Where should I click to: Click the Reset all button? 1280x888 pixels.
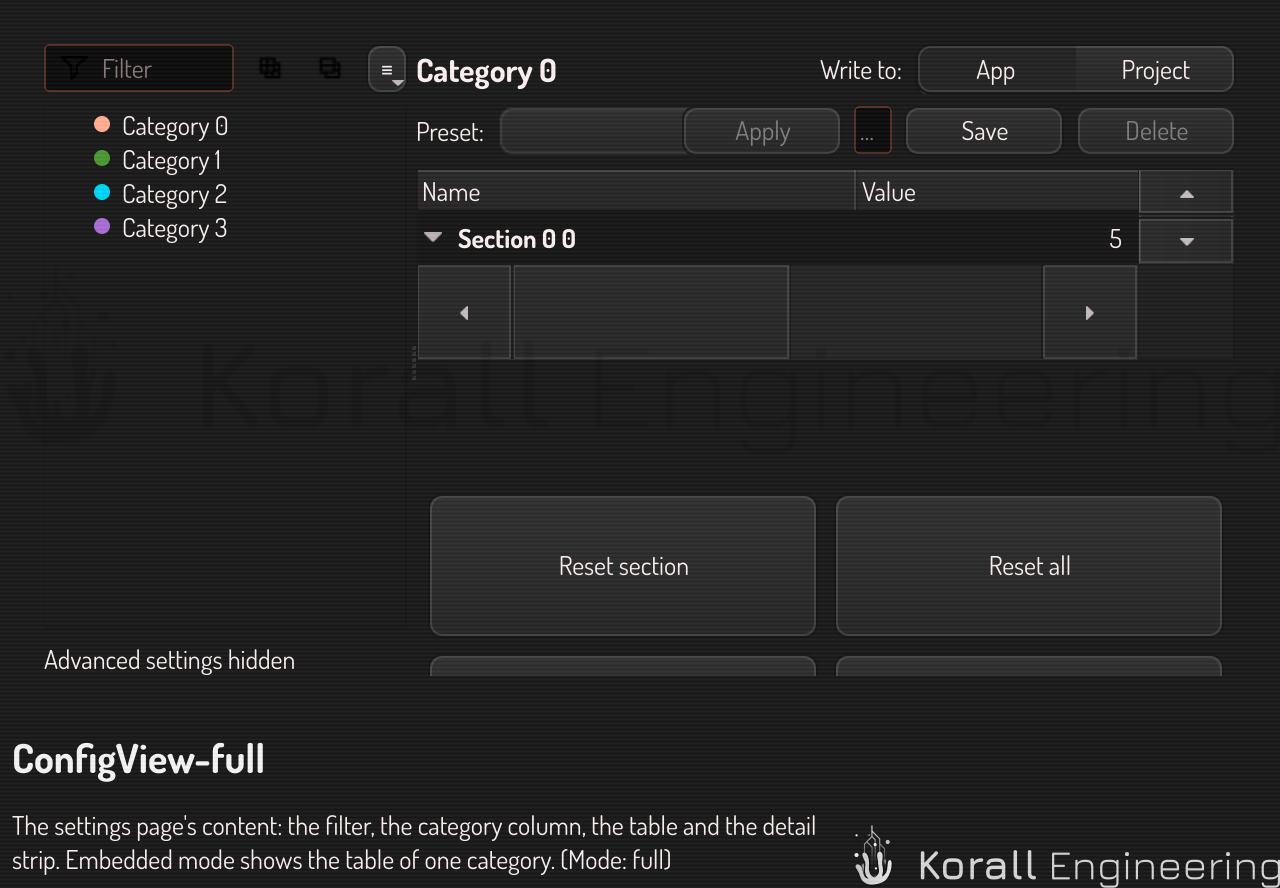(1029, 566)
